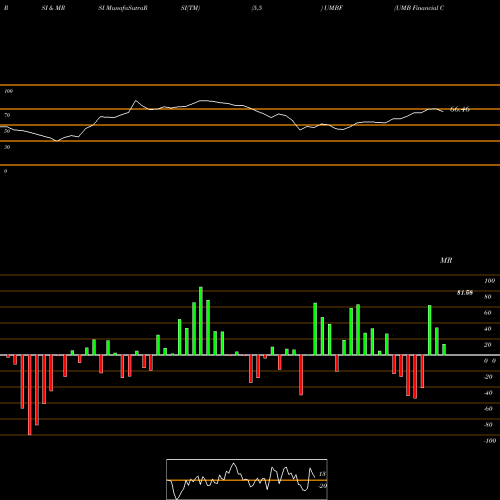Screen dimensions: 500x500
Task: Click the RSI value label 66.46
Action: (460, 109)
